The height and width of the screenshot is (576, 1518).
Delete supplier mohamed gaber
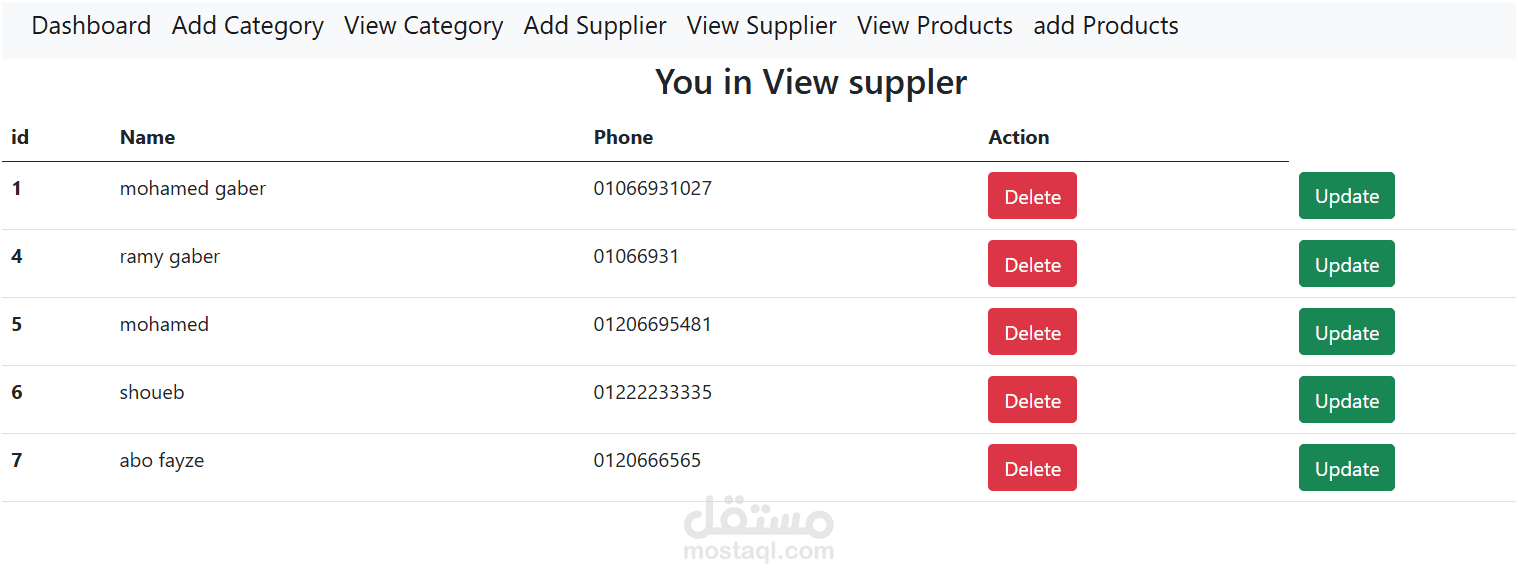tap(1032, 196)
